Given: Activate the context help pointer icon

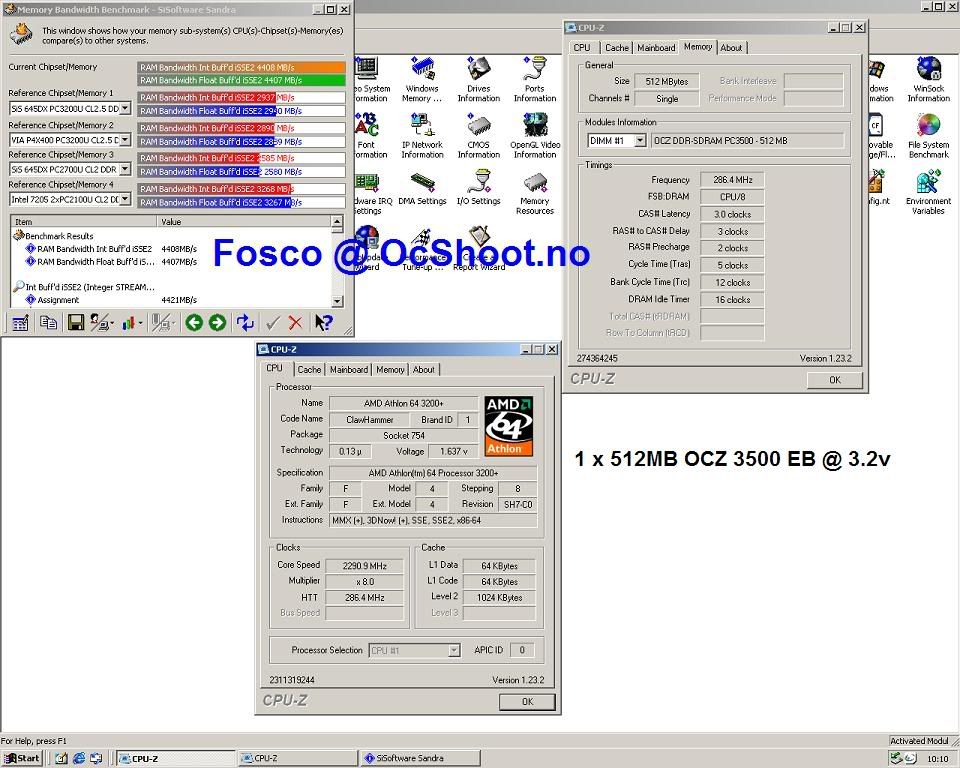Looking at the screenshot, I should tap(323, 323).
